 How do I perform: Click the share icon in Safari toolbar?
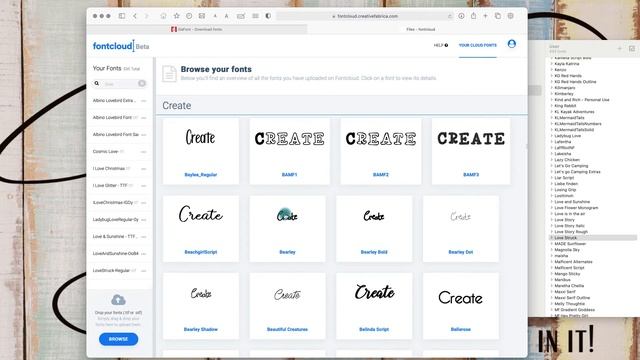click(473, 16)
